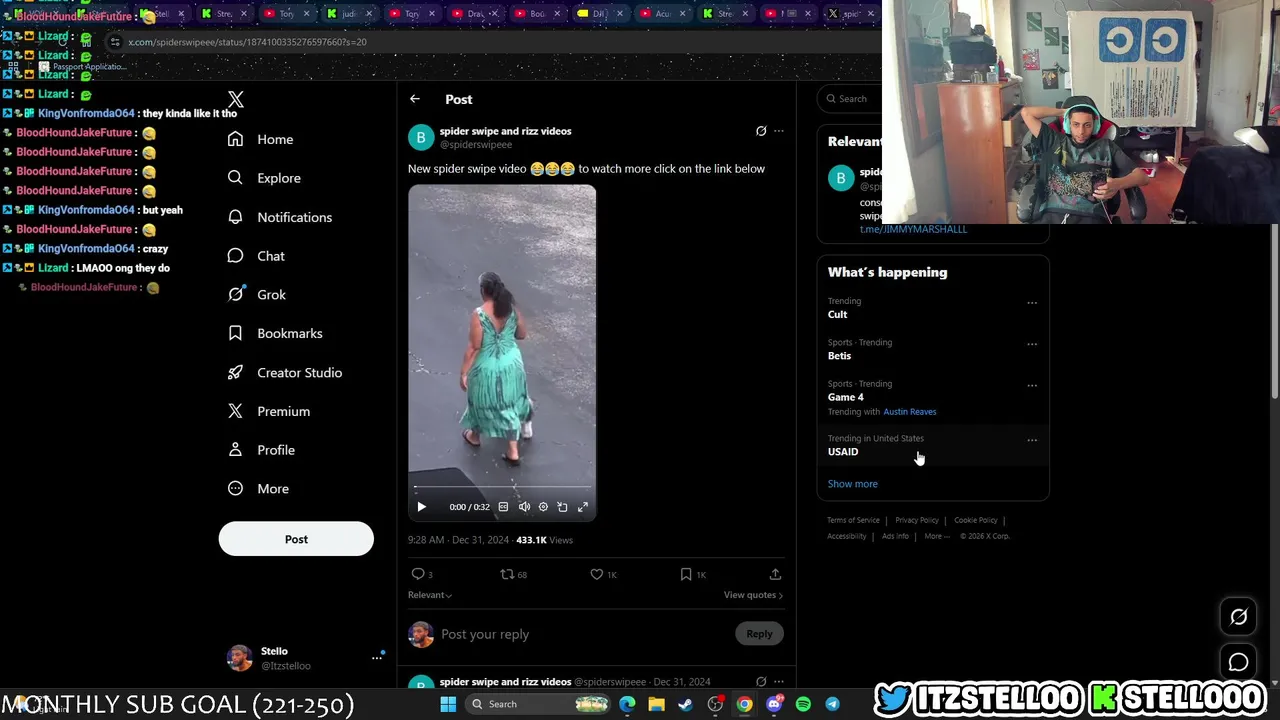
Task: Open the Accessibility footer link
Action: click(x=847, y=536)
